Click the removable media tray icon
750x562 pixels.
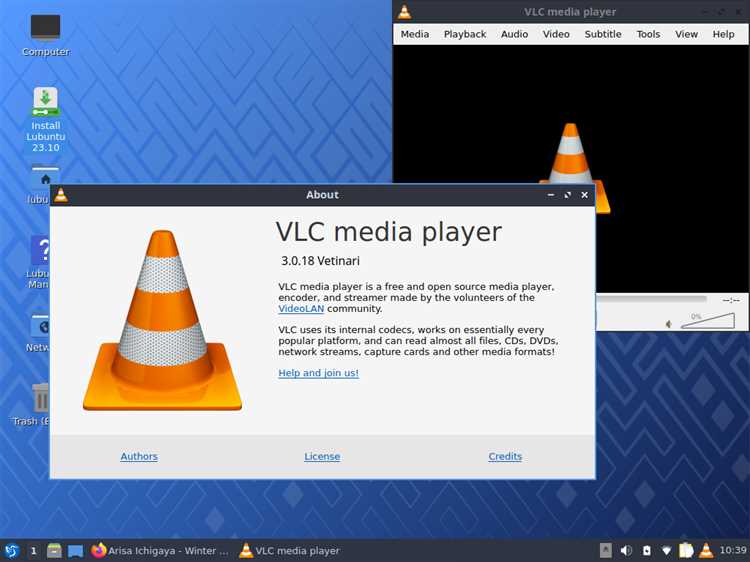646,551
